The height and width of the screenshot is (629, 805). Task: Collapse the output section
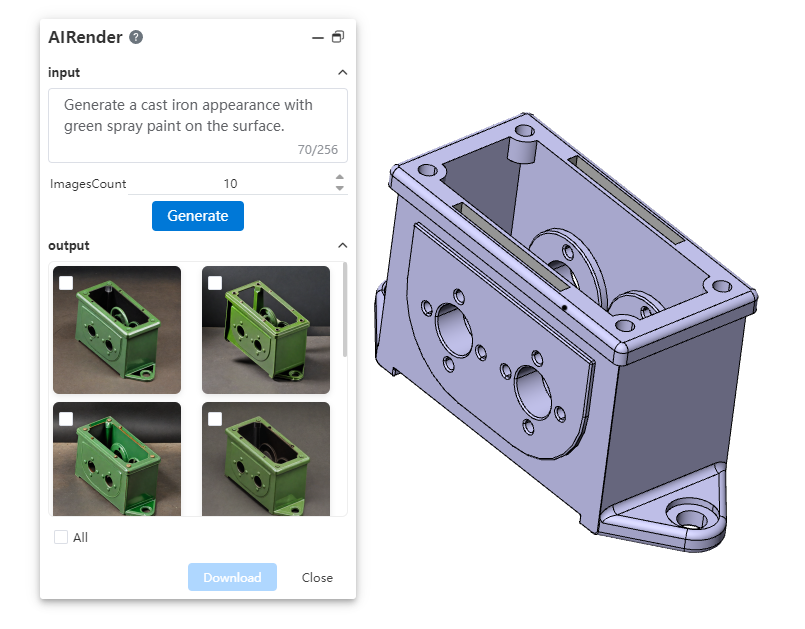[x=342, y=246]
